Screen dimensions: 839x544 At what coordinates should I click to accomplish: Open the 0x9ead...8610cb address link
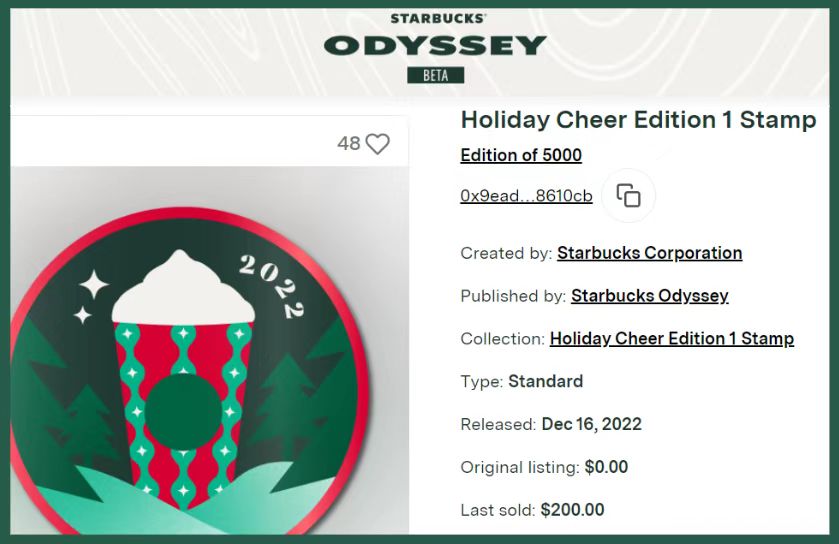pos(526,196)
